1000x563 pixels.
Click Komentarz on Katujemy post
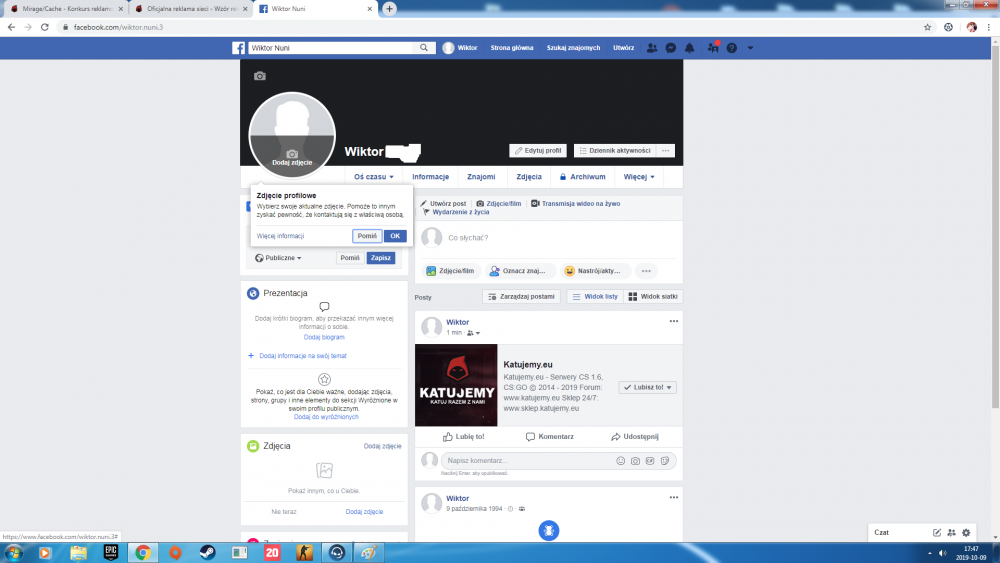coord(549,437)
